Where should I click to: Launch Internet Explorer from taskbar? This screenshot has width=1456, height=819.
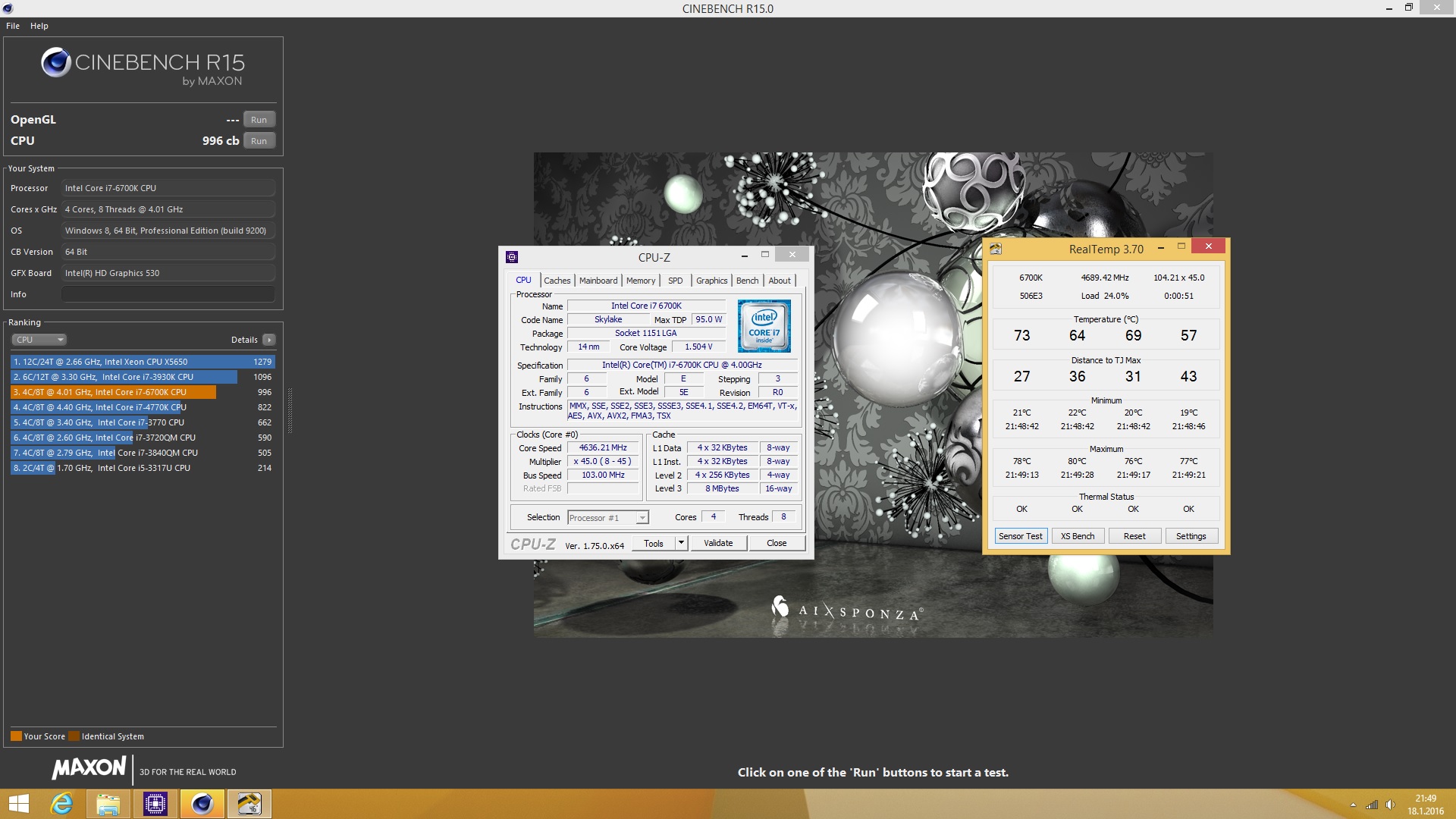[61, 804]
